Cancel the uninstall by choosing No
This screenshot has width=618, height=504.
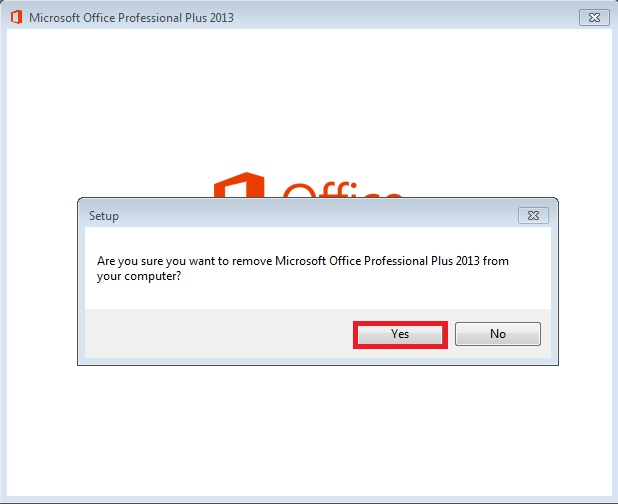click(x=498, y=334)
